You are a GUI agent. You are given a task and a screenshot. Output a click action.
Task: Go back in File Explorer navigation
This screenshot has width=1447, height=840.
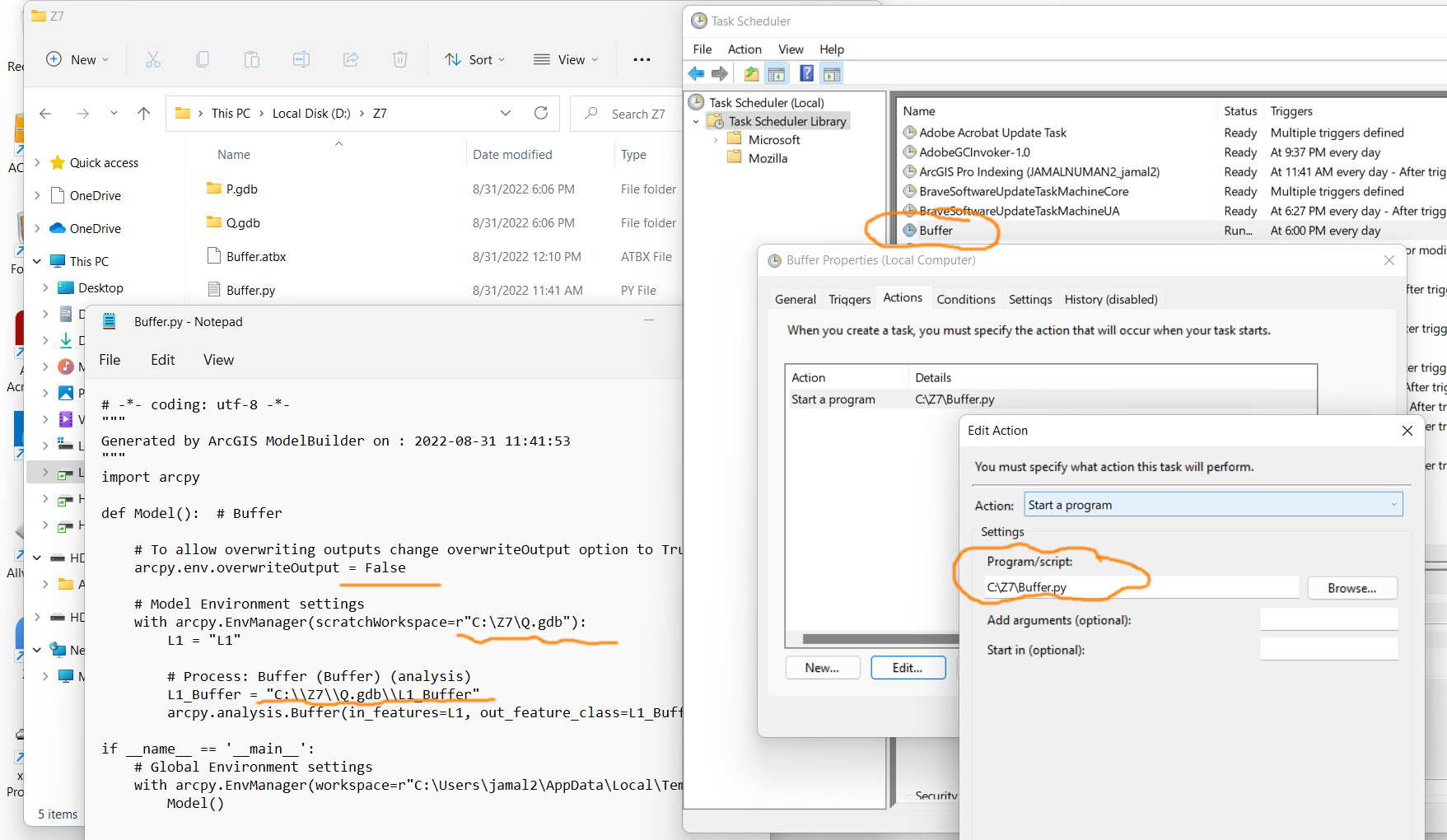pos(45,114)
